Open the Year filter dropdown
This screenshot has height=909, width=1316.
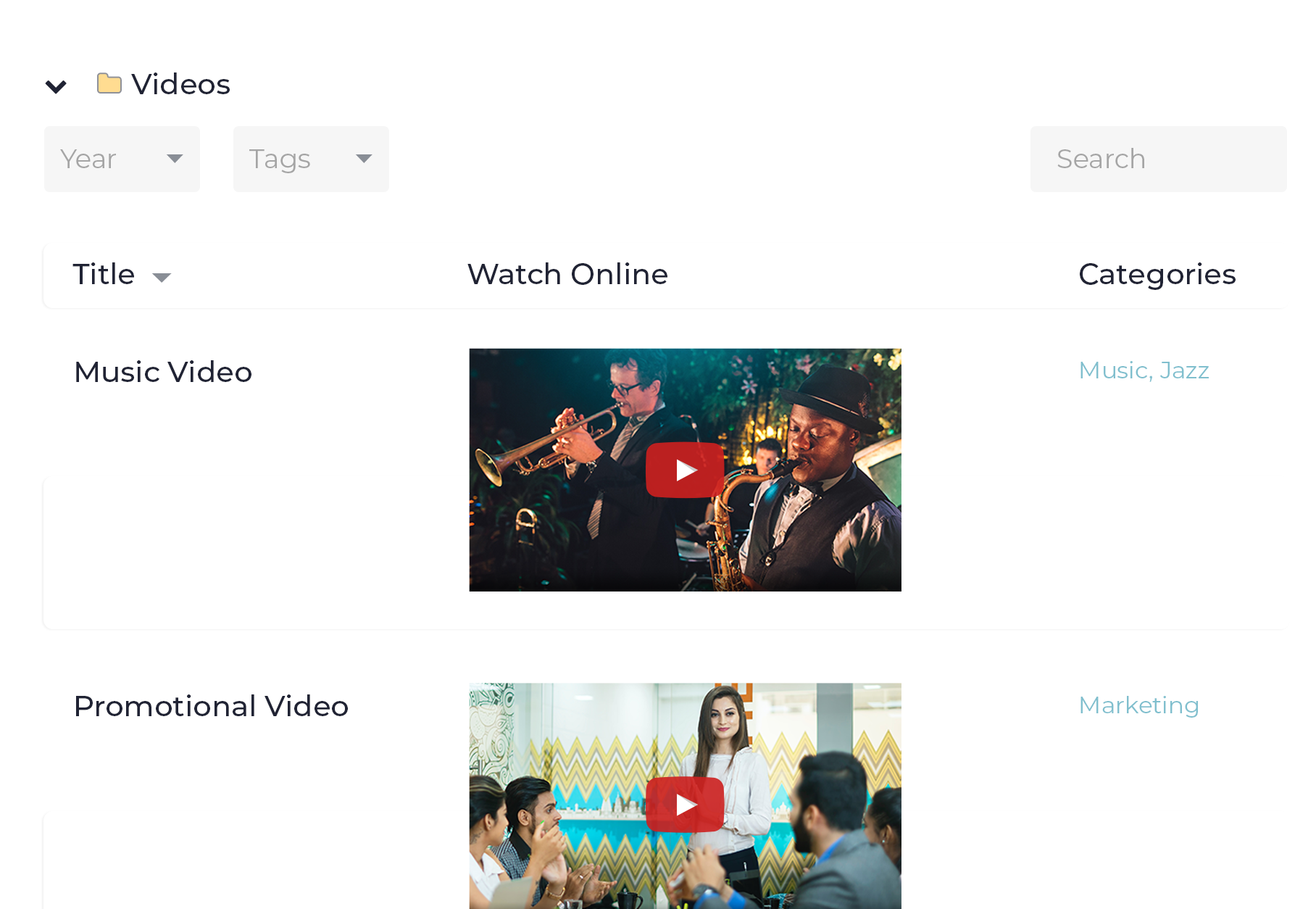122,159
